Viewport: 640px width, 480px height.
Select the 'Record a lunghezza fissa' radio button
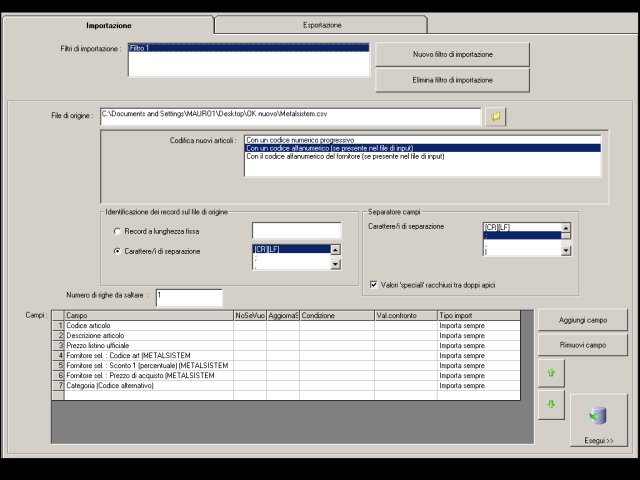point(117,231)
